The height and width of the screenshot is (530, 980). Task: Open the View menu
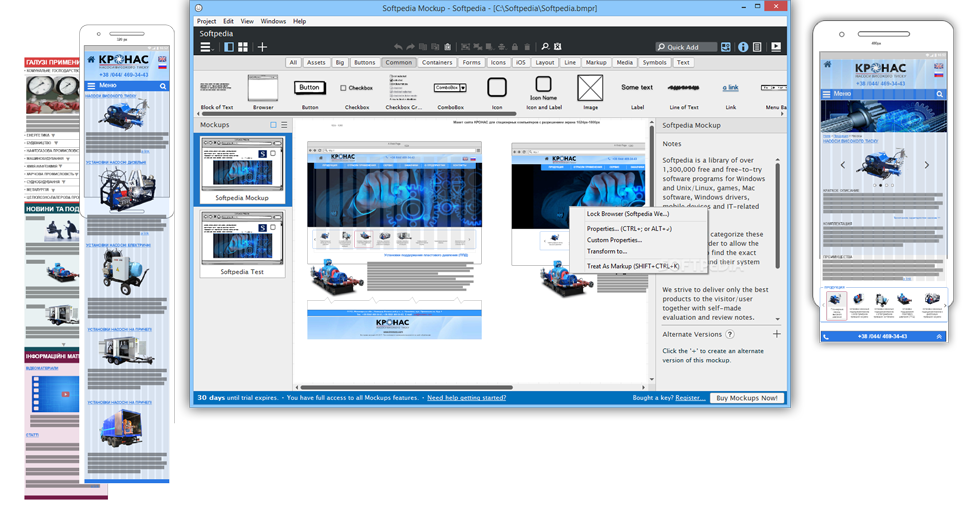coord(248,21)
